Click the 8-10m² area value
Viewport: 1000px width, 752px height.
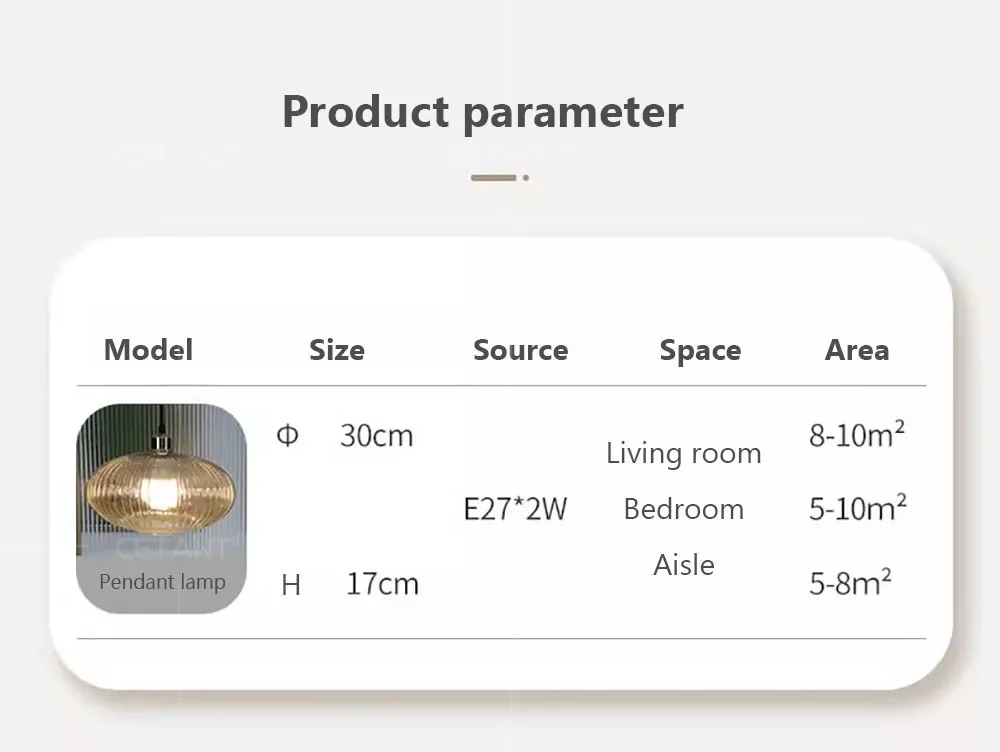(857, 436)
